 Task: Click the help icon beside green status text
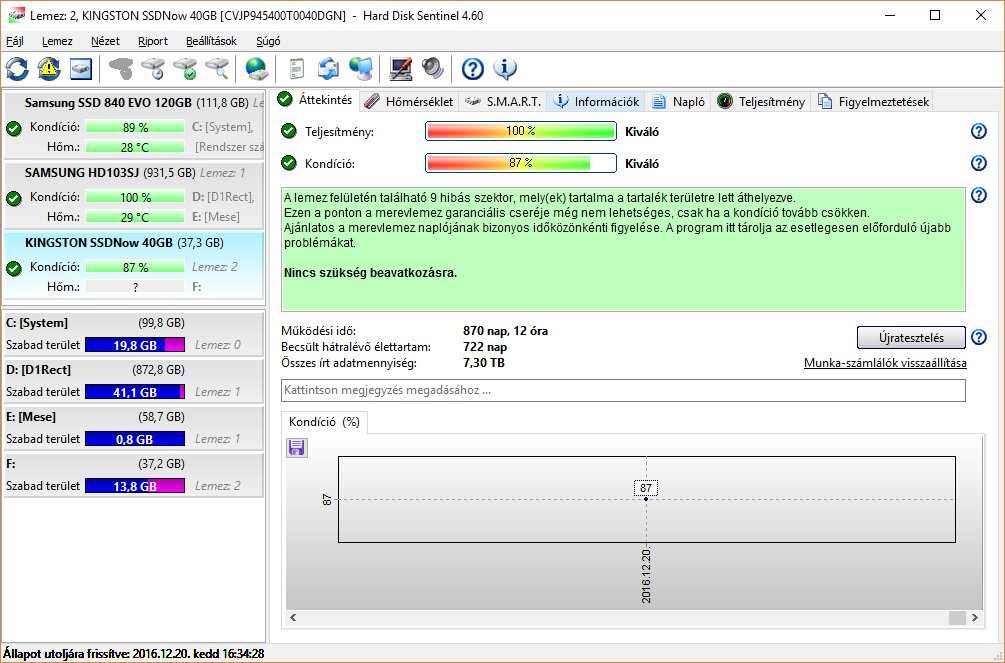(x=979, y=195)
